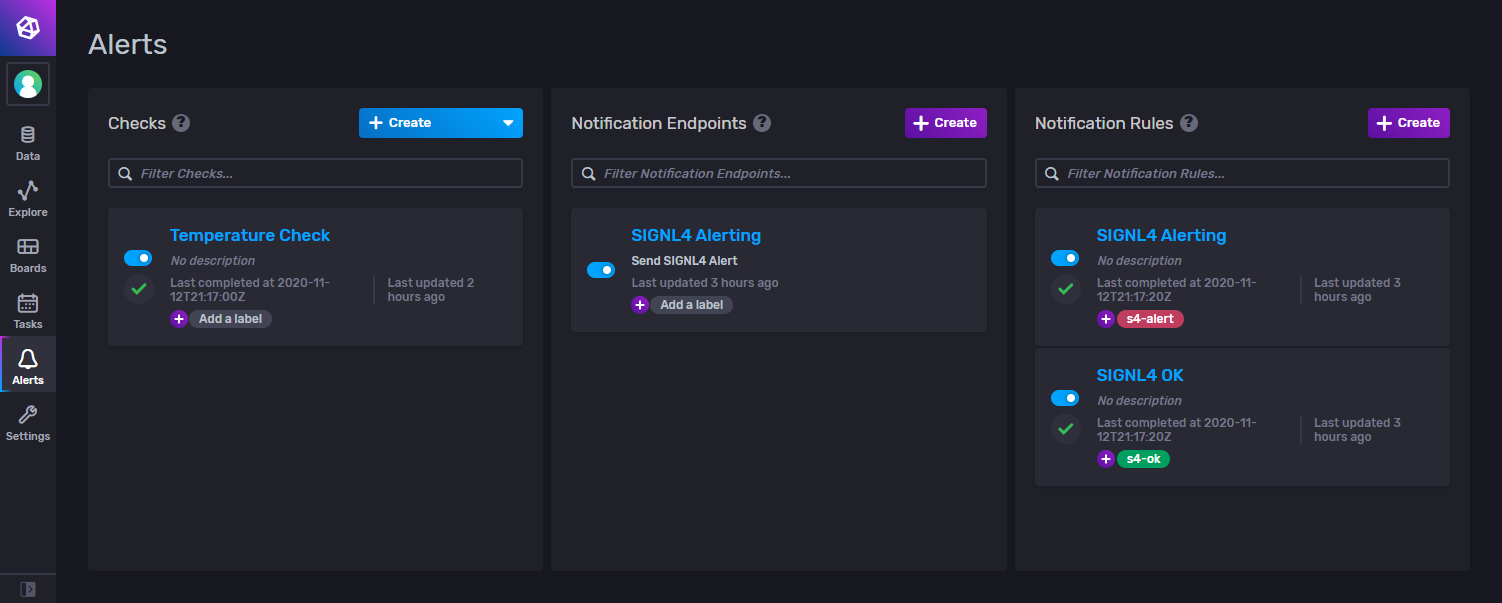
Task: Create a new notification rule
Action: click(1409, 123)
